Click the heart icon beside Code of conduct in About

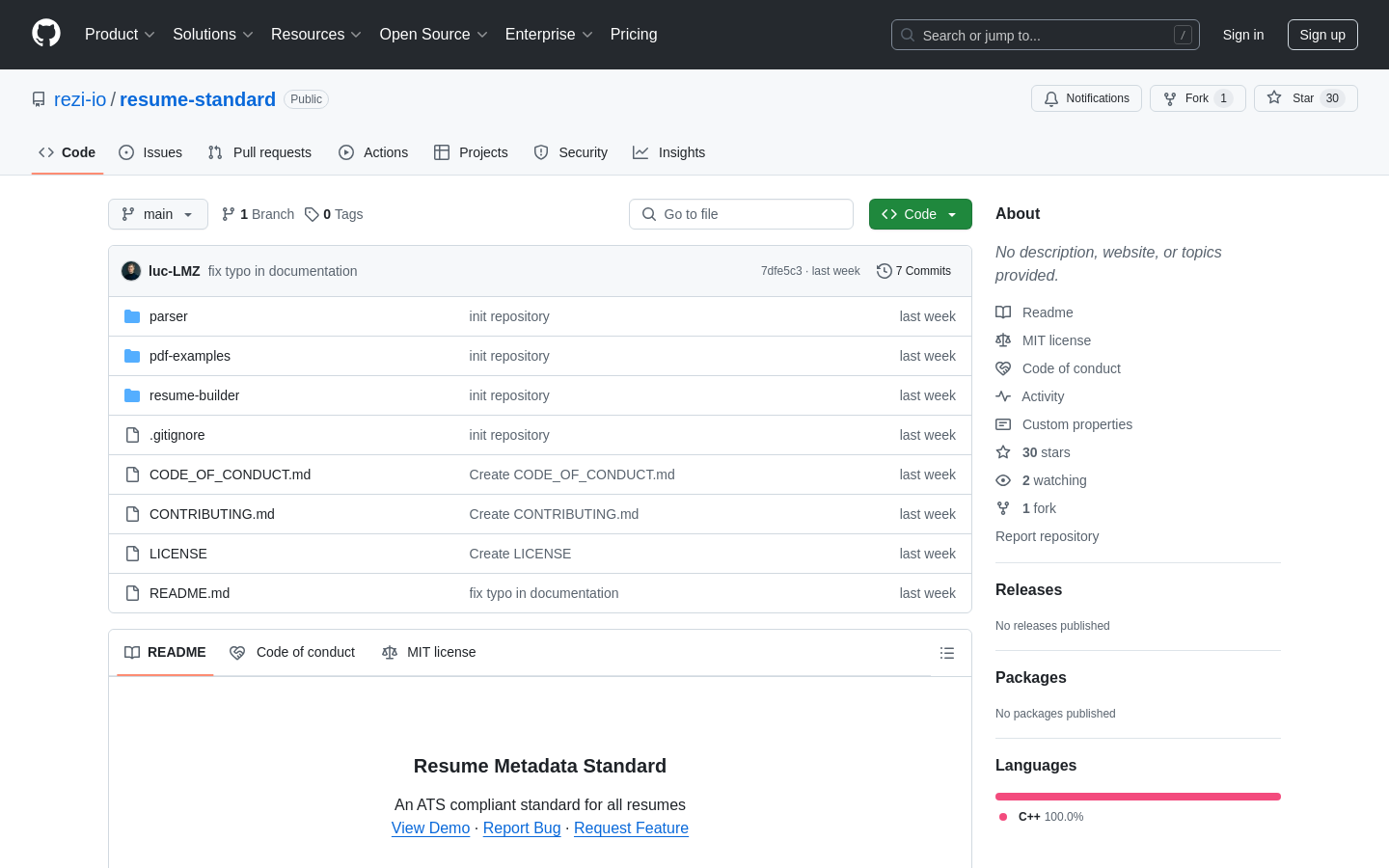tap(1003, 368)
